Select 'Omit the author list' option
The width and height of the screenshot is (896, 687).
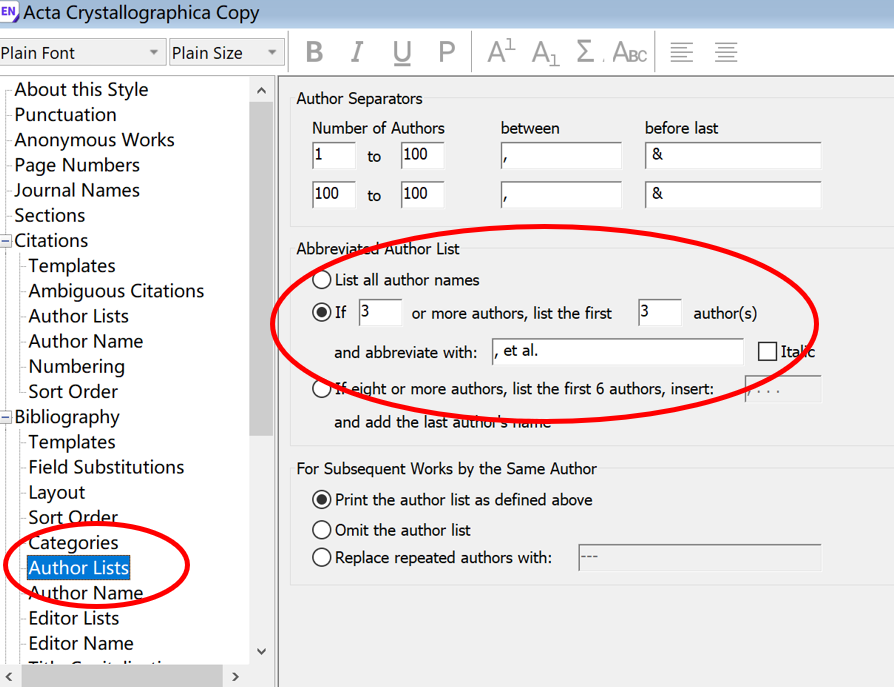point(322,530)
